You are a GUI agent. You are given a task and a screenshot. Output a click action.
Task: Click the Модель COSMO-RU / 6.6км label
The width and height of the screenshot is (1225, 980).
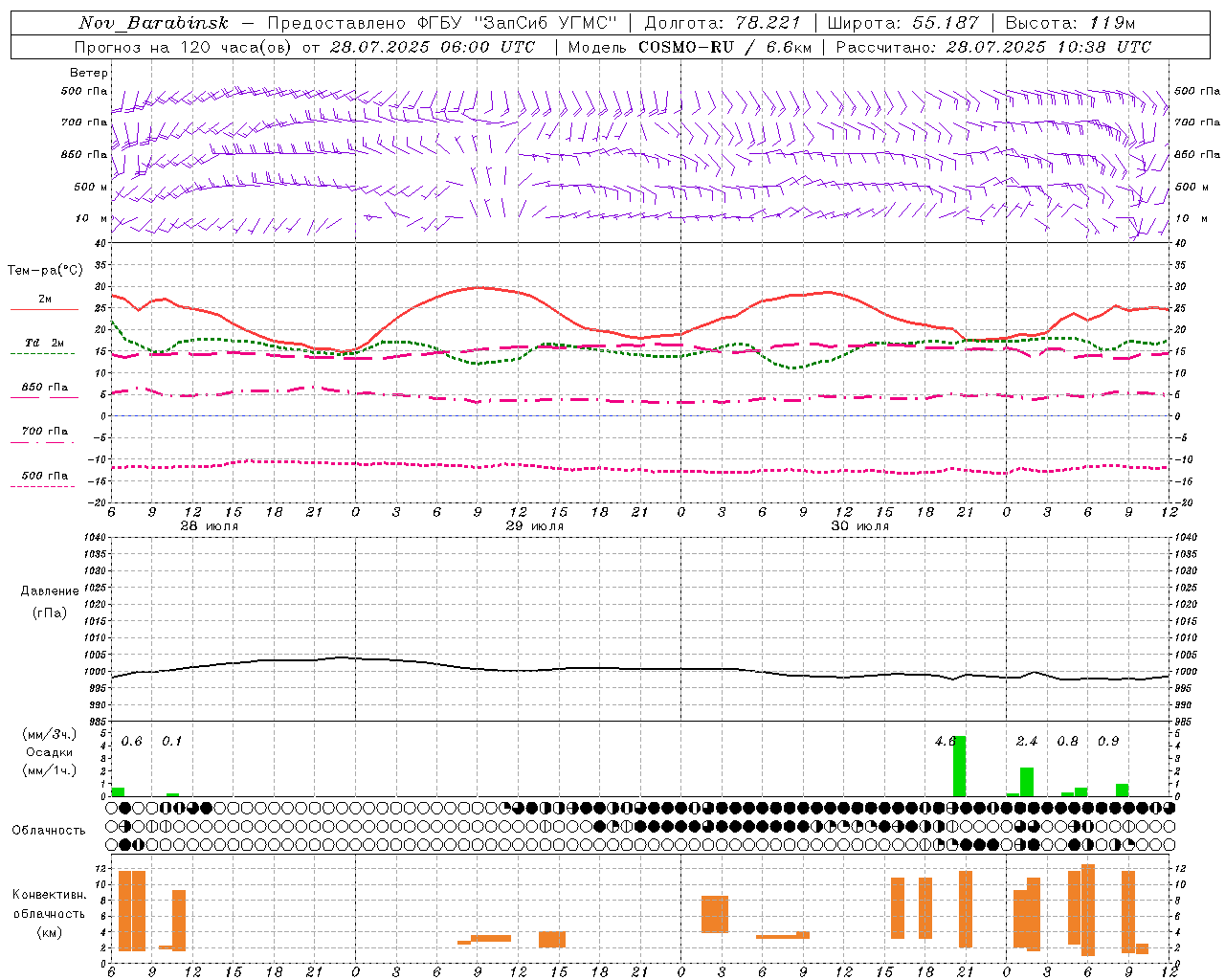[x=689, y=47]
